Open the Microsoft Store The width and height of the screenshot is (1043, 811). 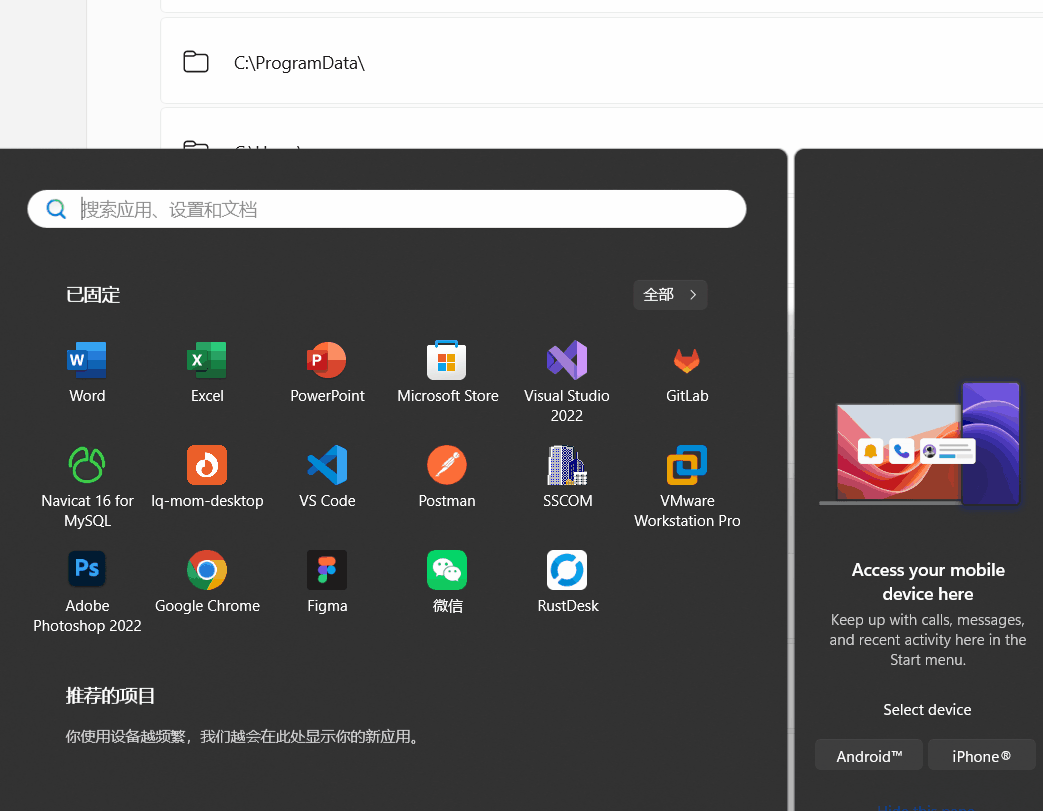(x=447, y=370)
